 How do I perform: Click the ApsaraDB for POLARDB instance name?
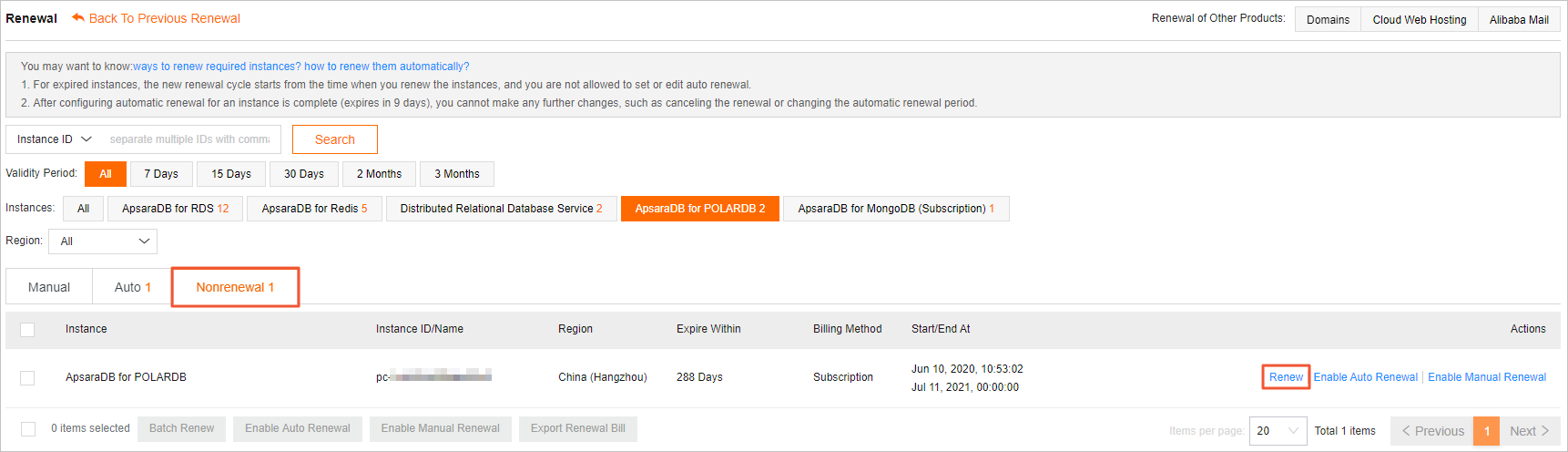click(x=126, y=377)
